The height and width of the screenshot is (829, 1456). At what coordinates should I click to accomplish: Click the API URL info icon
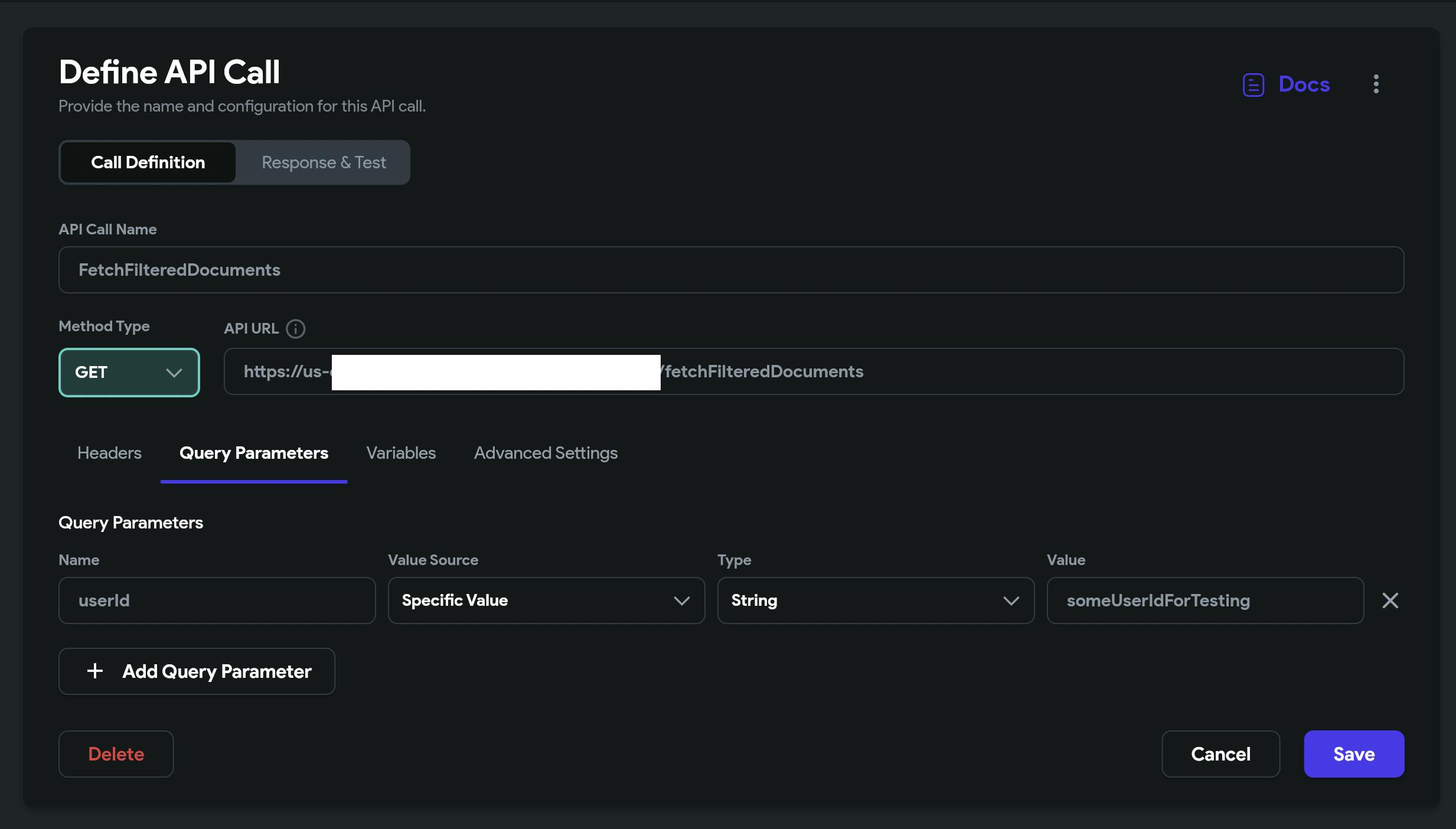coord(295,328)
